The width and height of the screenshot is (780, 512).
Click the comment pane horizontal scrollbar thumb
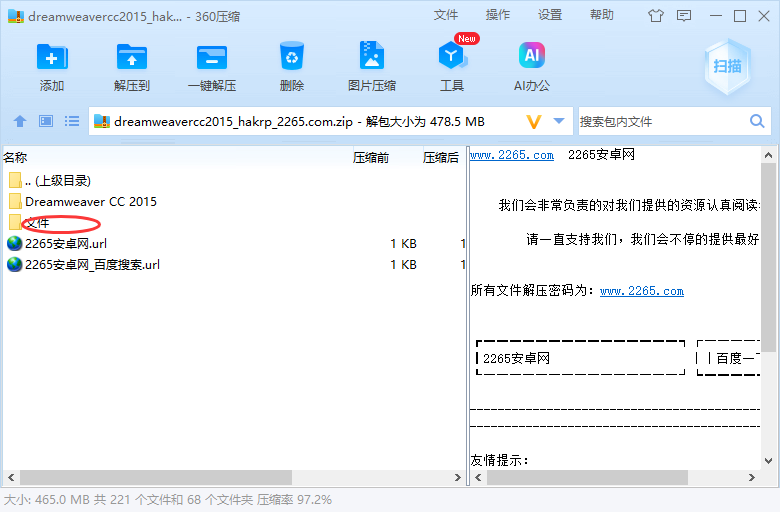coord(587,477)
